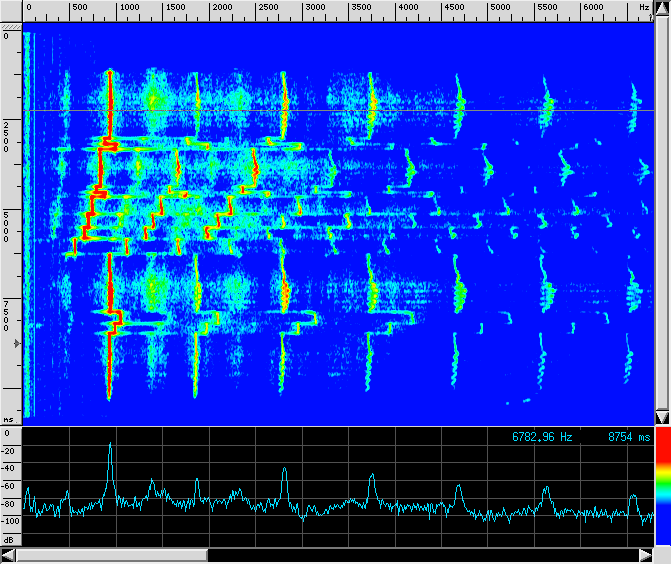Click the 3000 mark on frequency ruler
This screenshot has height=564, width=671.
click(x=313, y=8)
